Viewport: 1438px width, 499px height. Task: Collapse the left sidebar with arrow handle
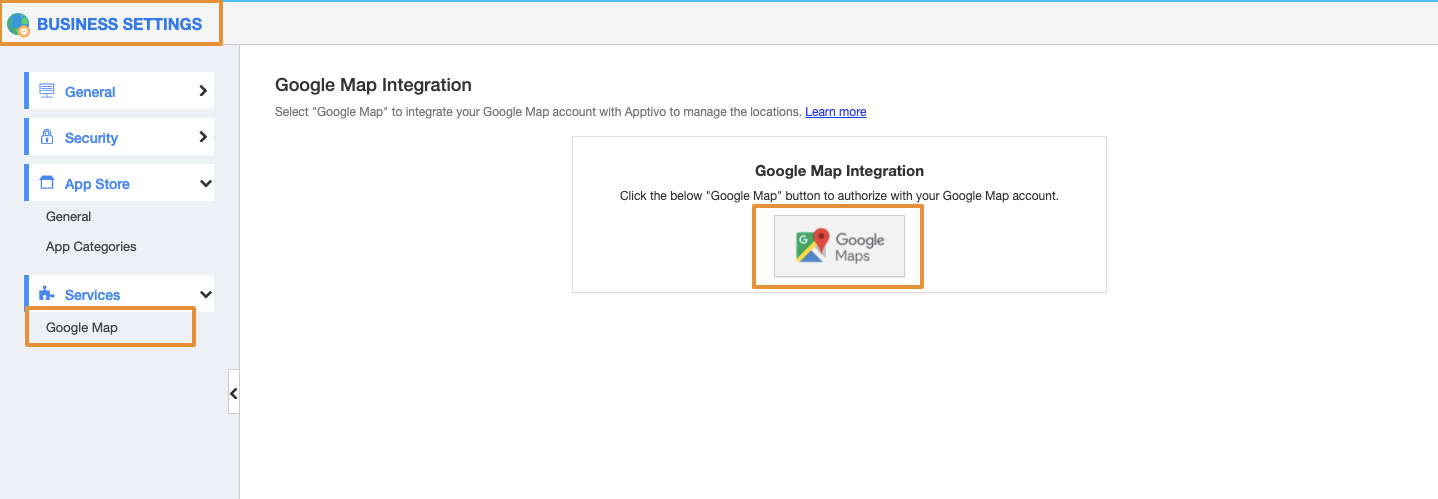coord(234,393)
